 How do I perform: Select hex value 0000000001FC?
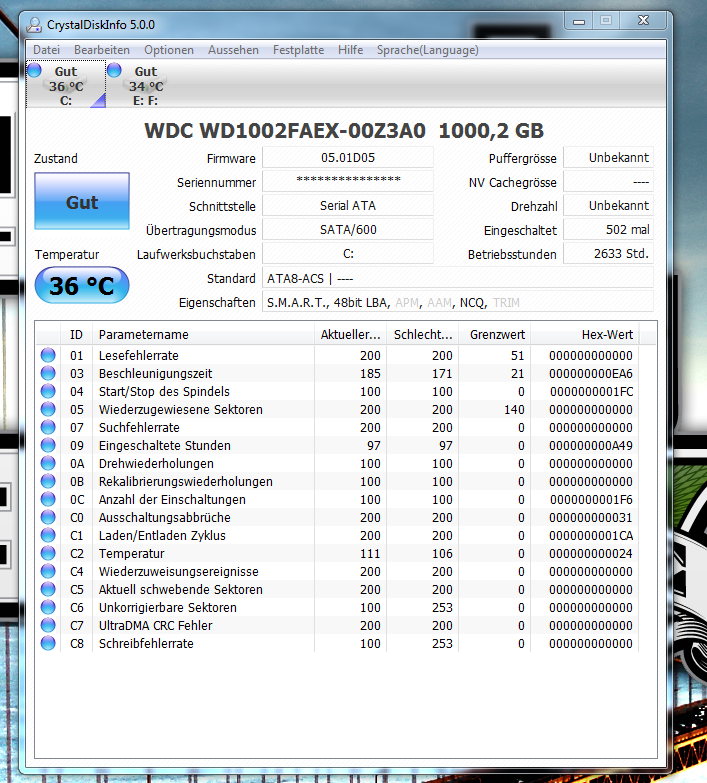point(591,392)
